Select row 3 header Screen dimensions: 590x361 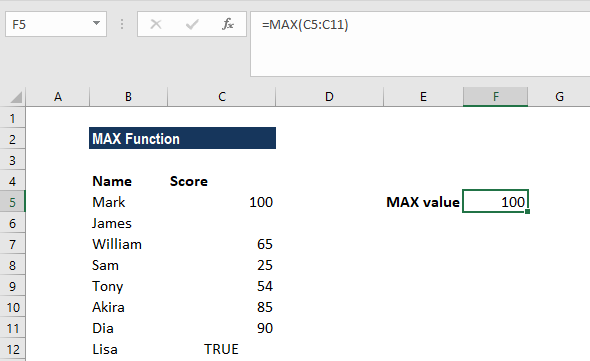coord(12,160)
